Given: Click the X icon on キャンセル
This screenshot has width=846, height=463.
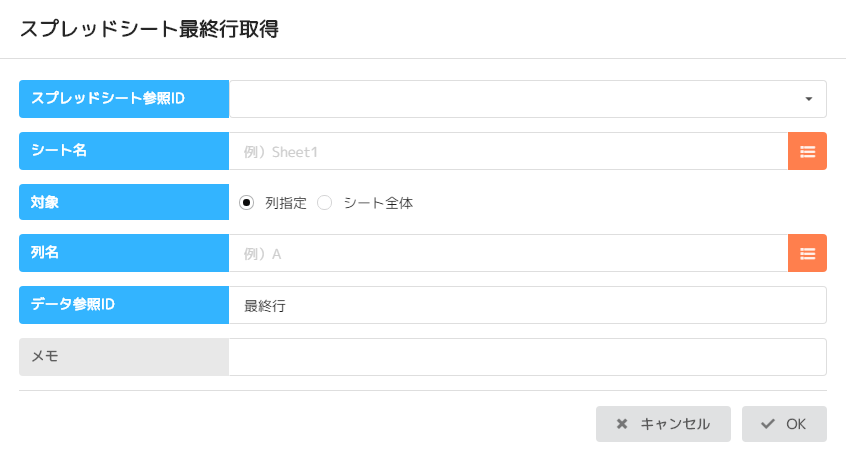Looking at the screenshot, I should pos(622,424).
